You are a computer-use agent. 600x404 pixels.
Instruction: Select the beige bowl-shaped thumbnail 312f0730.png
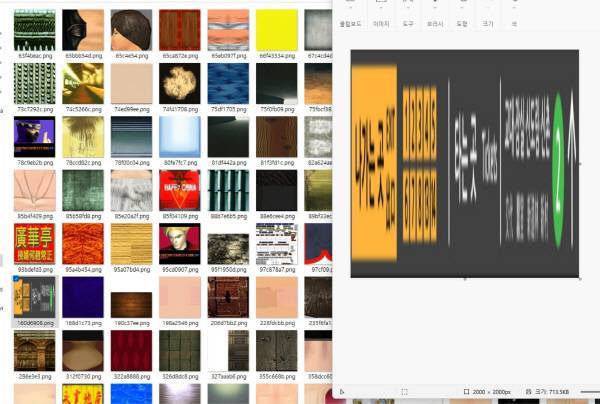tap(83, 351)
